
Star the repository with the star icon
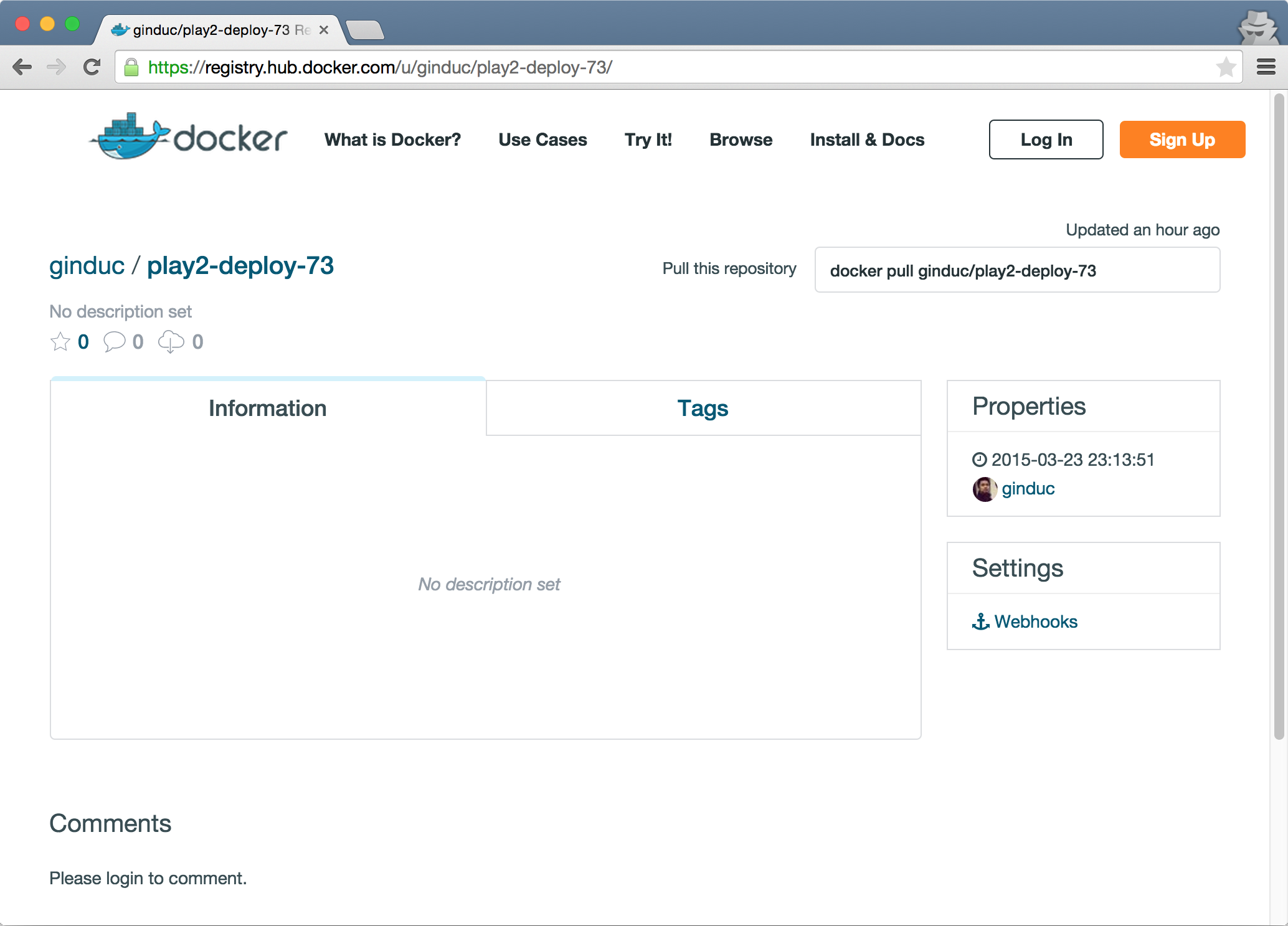point(60,341)
